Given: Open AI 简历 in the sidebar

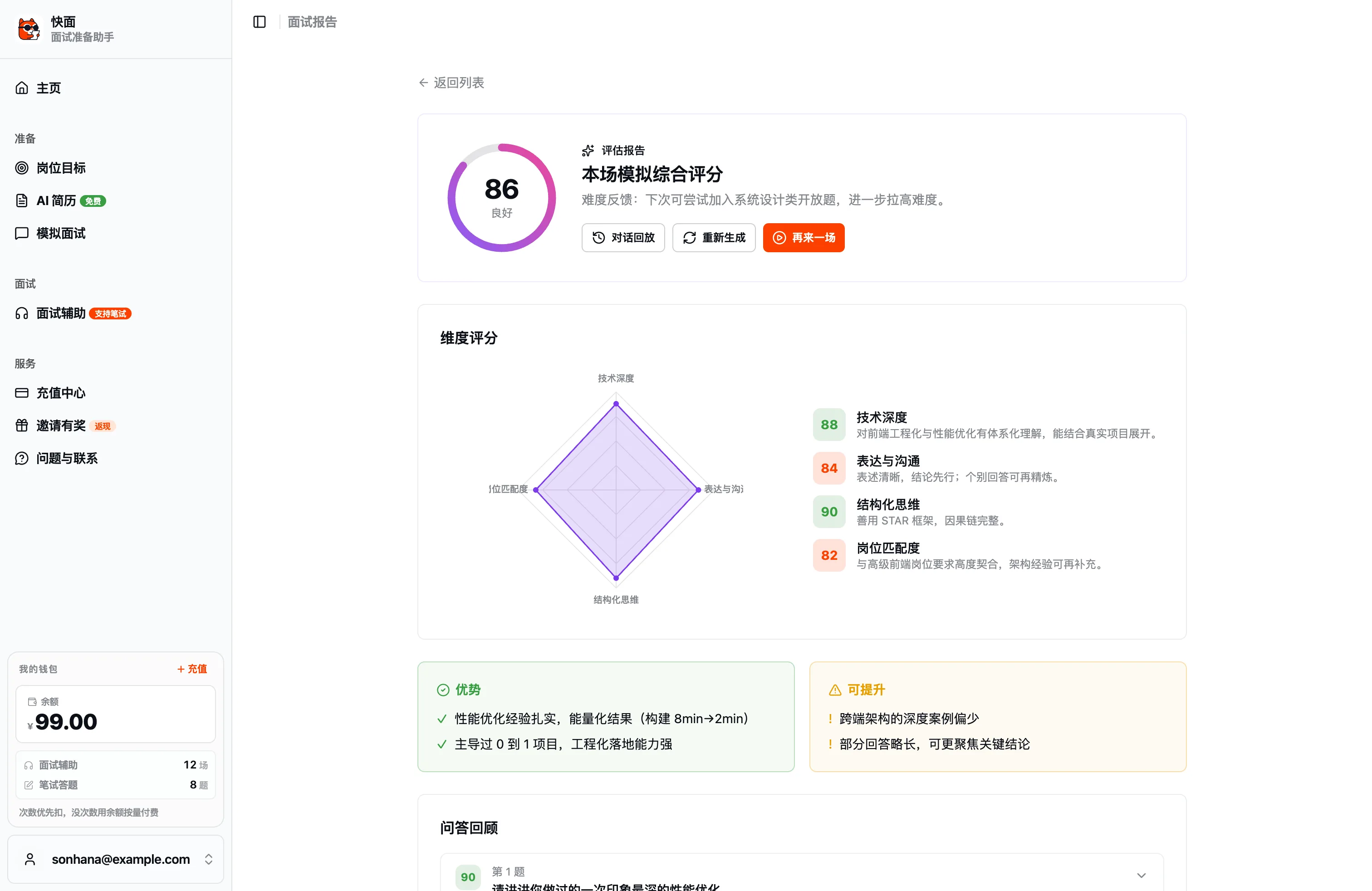Looking at the screenshot, I should tap(115, 201).
